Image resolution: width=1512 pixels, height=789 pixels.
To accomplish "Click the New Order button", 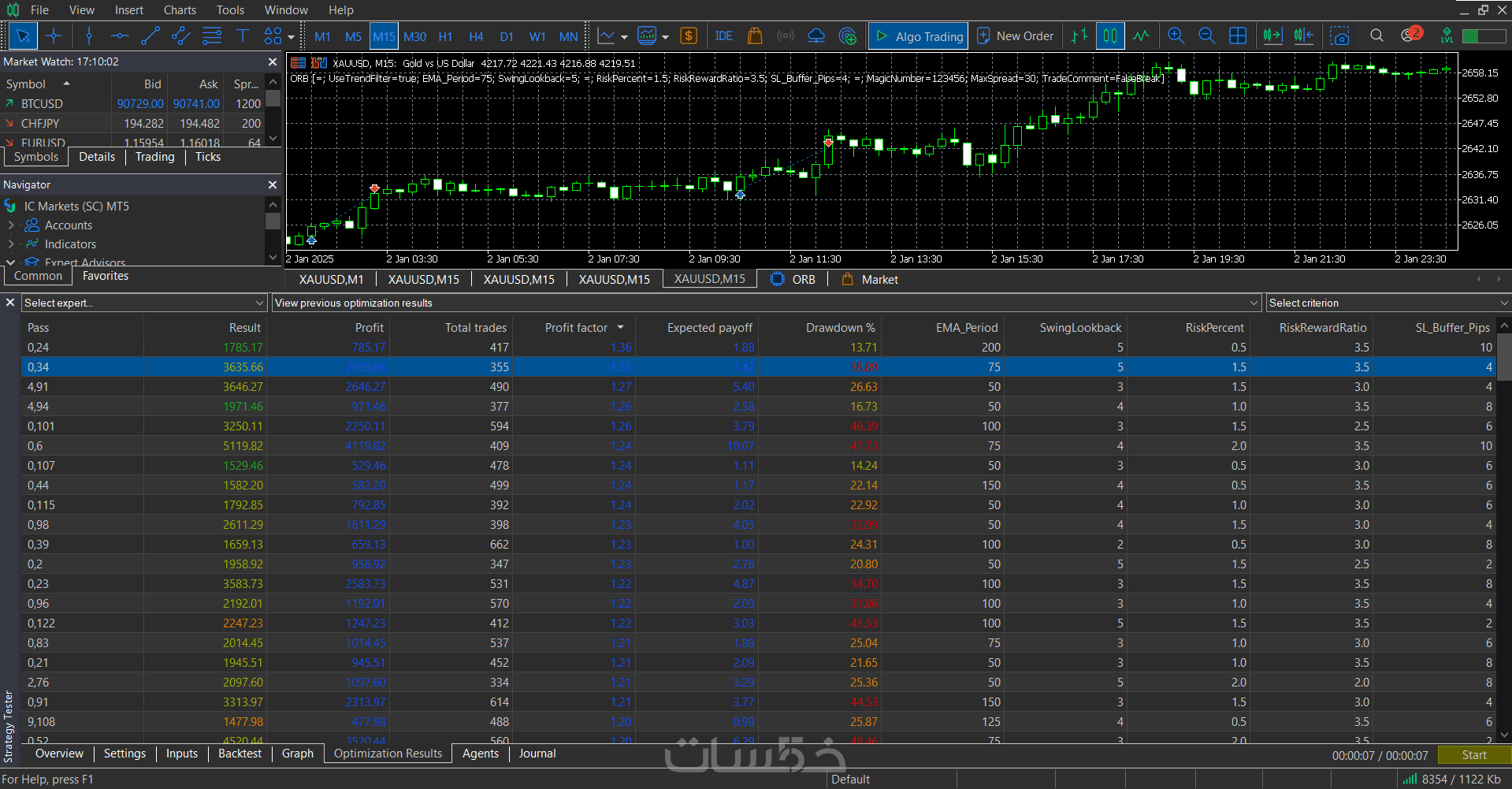I will pyautogui.click(x=1016, y=36).
